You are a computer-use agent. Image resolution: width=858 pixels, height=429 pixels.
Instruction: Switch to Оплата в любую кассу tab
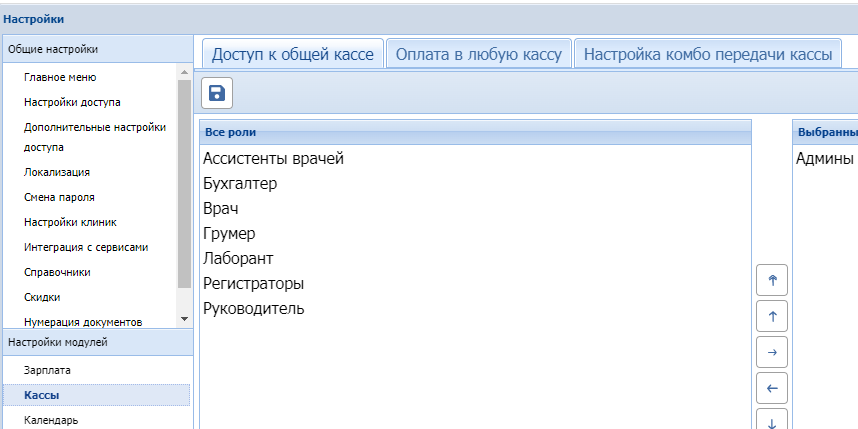479,54
